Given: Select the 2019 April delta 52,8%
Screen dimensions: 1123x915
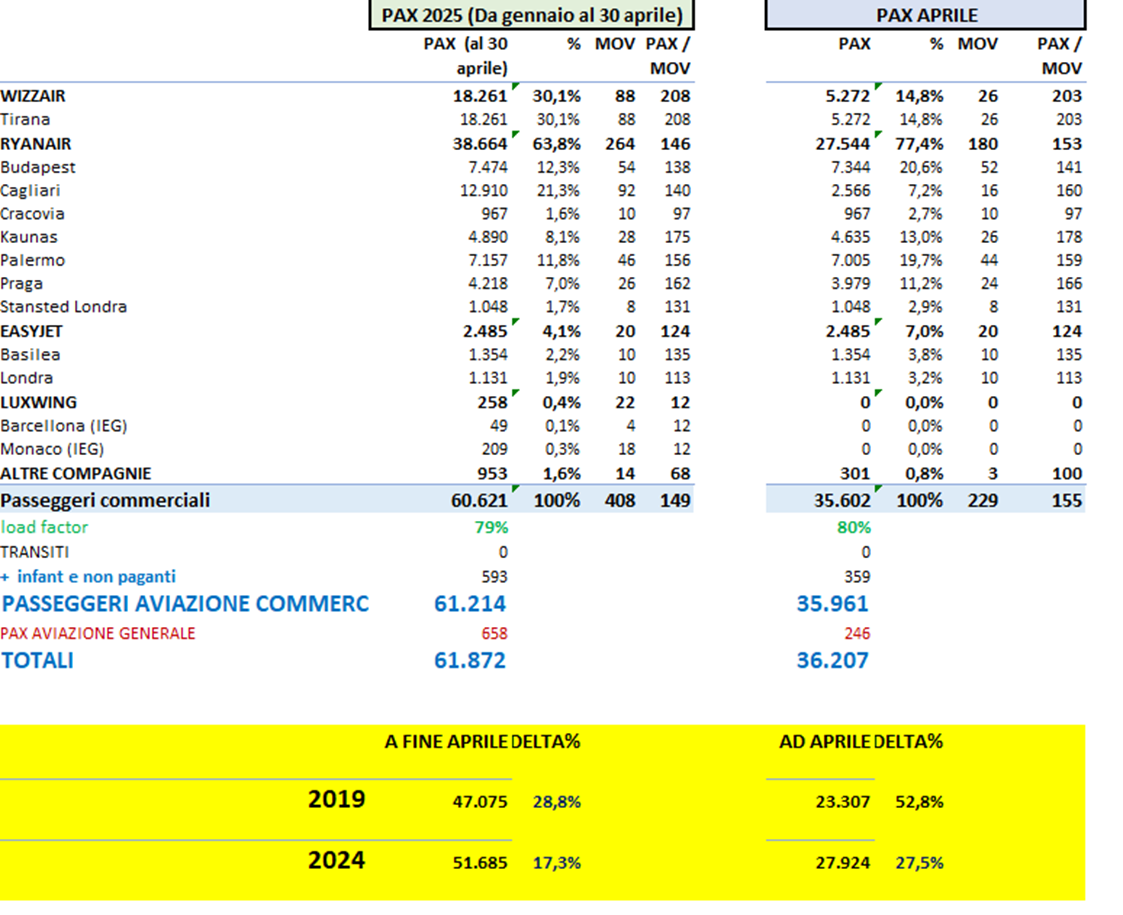Looking at the screenshot, I should coord(920,802).
